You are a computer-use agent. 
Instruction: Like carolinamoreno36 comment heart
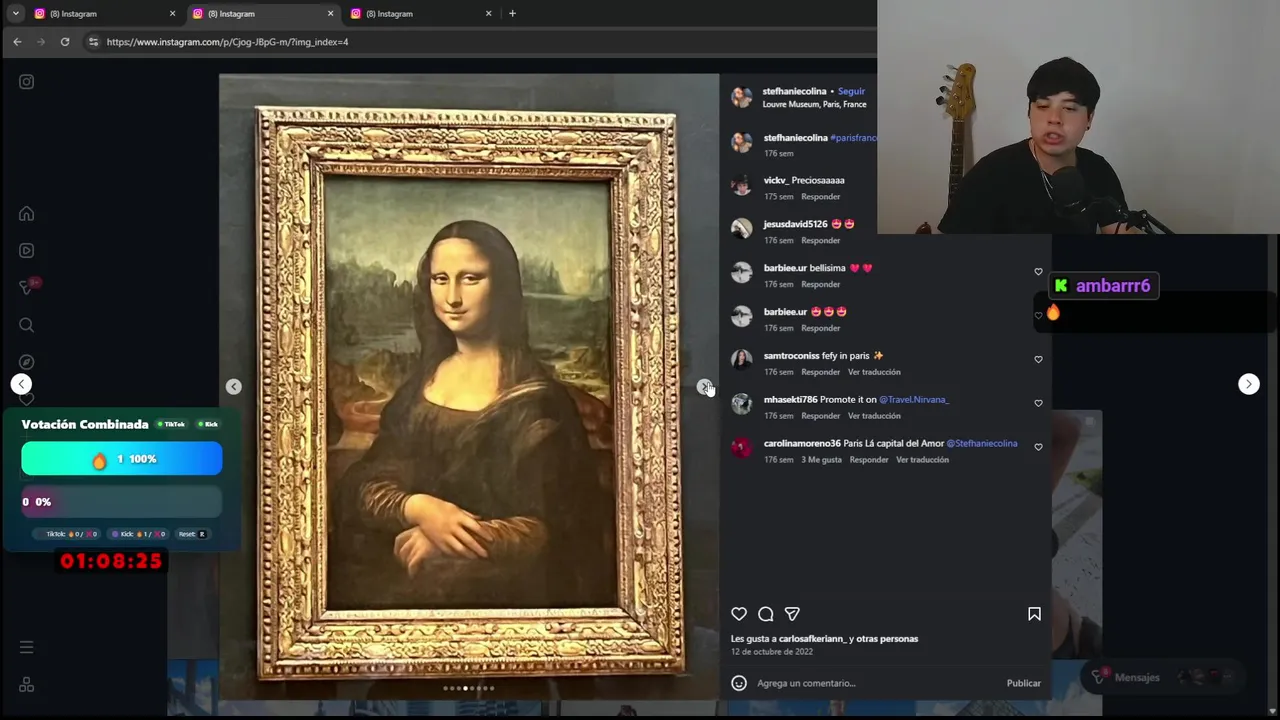[x=1038, y=447]
